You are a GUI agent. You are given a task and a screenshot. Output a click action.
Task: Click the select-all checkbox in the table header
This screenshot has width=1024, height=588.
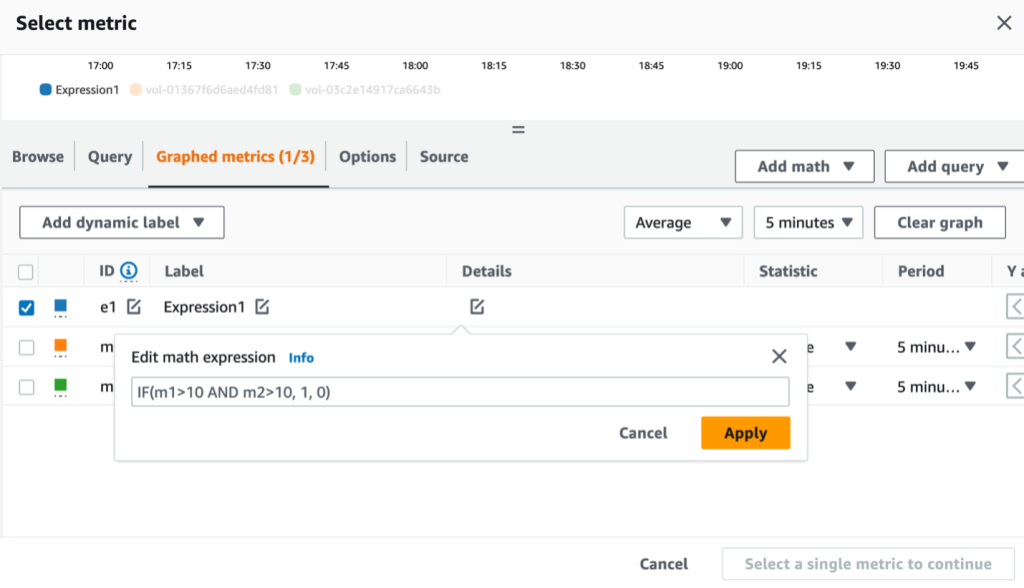click(x=25, y=271)
